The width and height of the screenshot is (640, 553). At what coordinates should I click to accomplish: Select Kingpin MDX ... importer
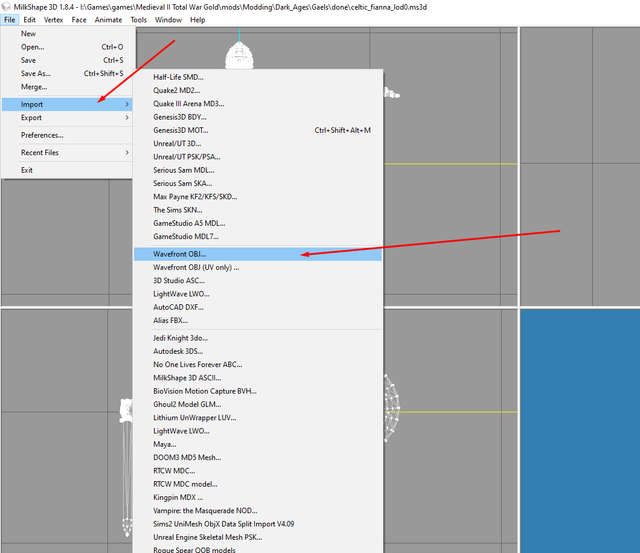(258, 497)
